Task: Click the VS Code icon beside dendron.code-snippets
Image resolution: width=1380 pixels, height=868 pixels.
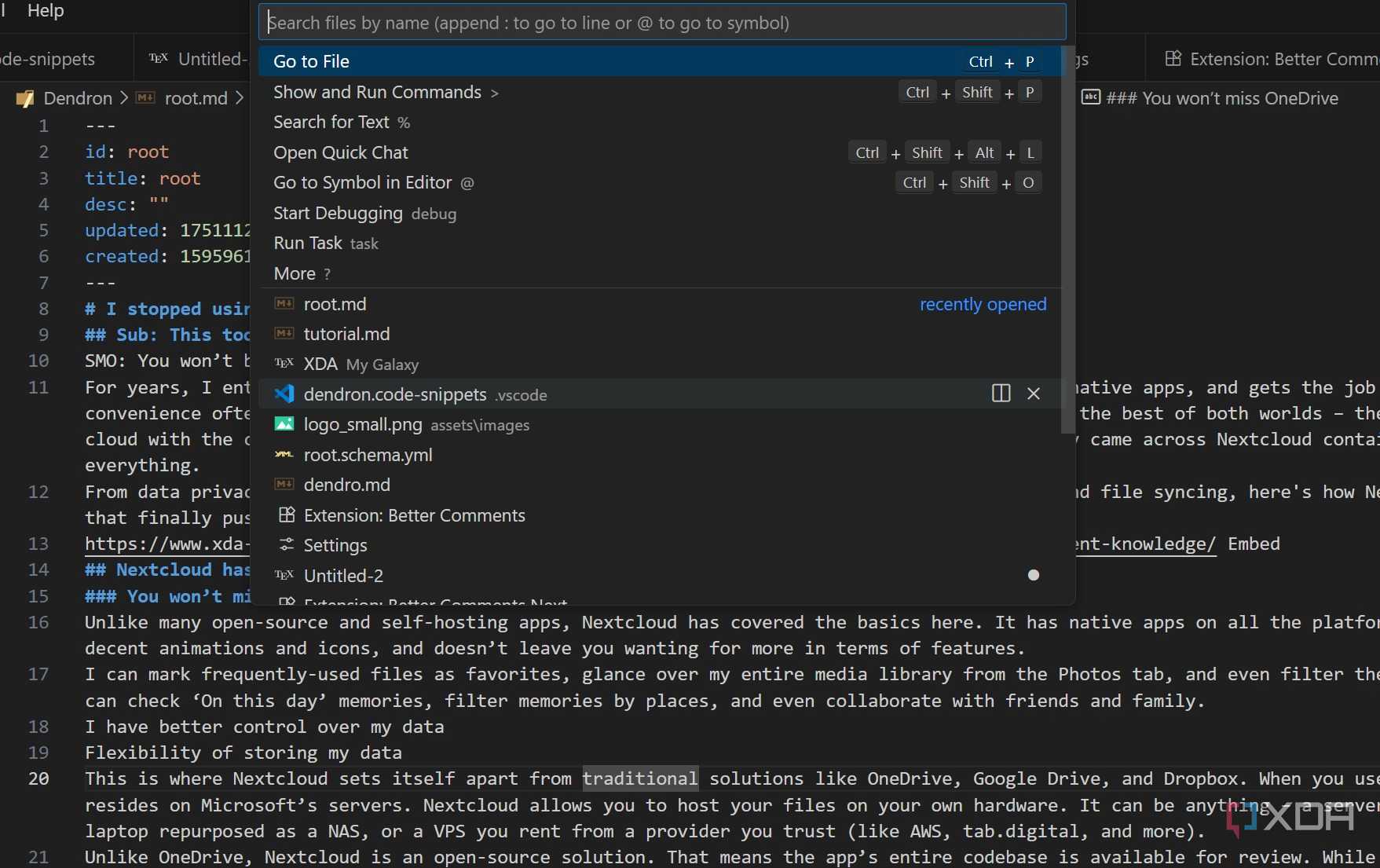Action: coord(284,394)
